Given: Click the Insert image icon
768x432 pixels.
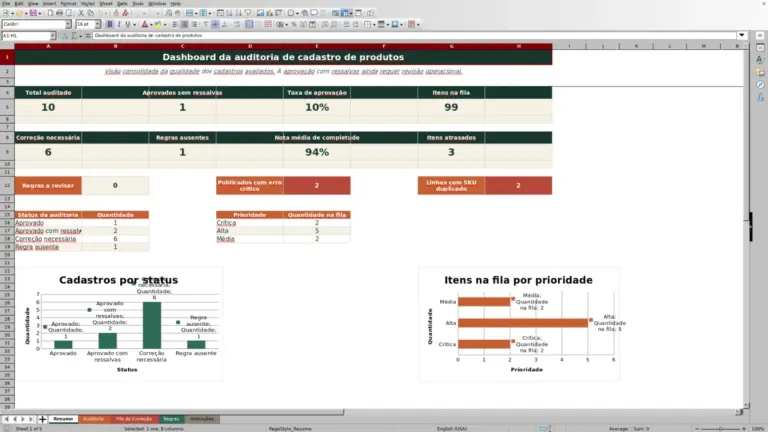Looking at the screenshot, I should 260,13.
